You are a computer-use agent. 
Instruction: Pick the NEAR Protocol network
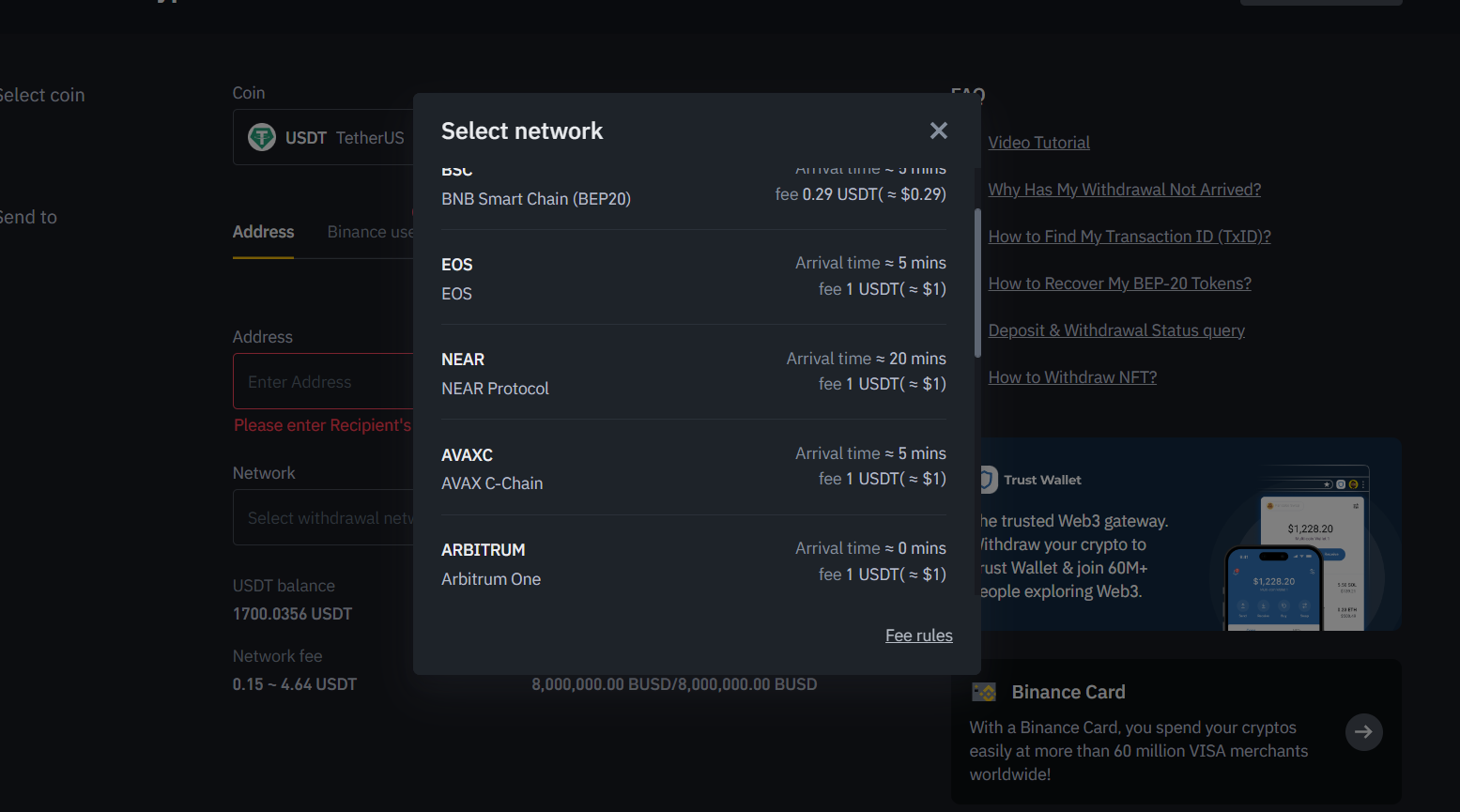pos(693,373)
